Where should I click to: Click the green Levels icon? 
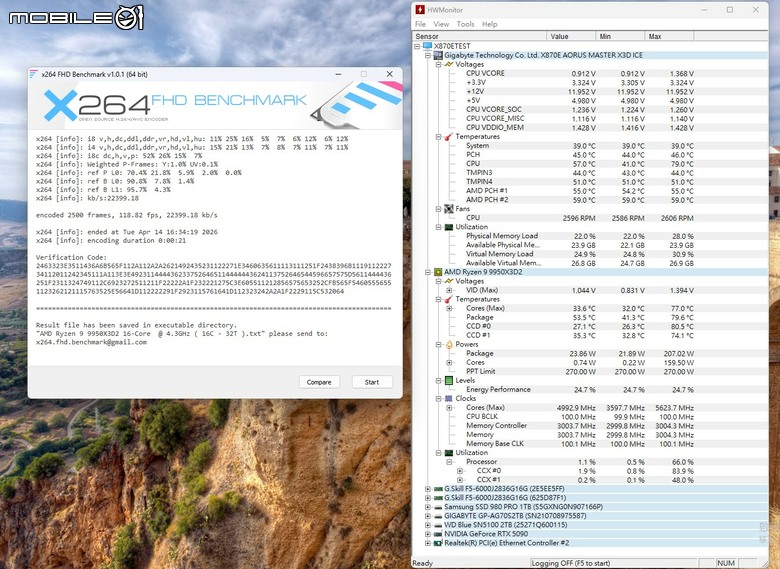pyautogui.click(x=449, y=380)
